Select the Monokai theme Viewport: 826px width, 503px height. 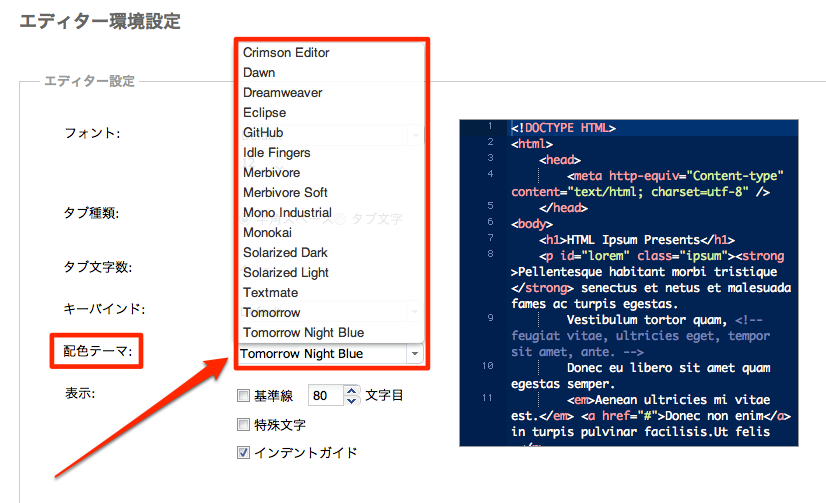267,233
